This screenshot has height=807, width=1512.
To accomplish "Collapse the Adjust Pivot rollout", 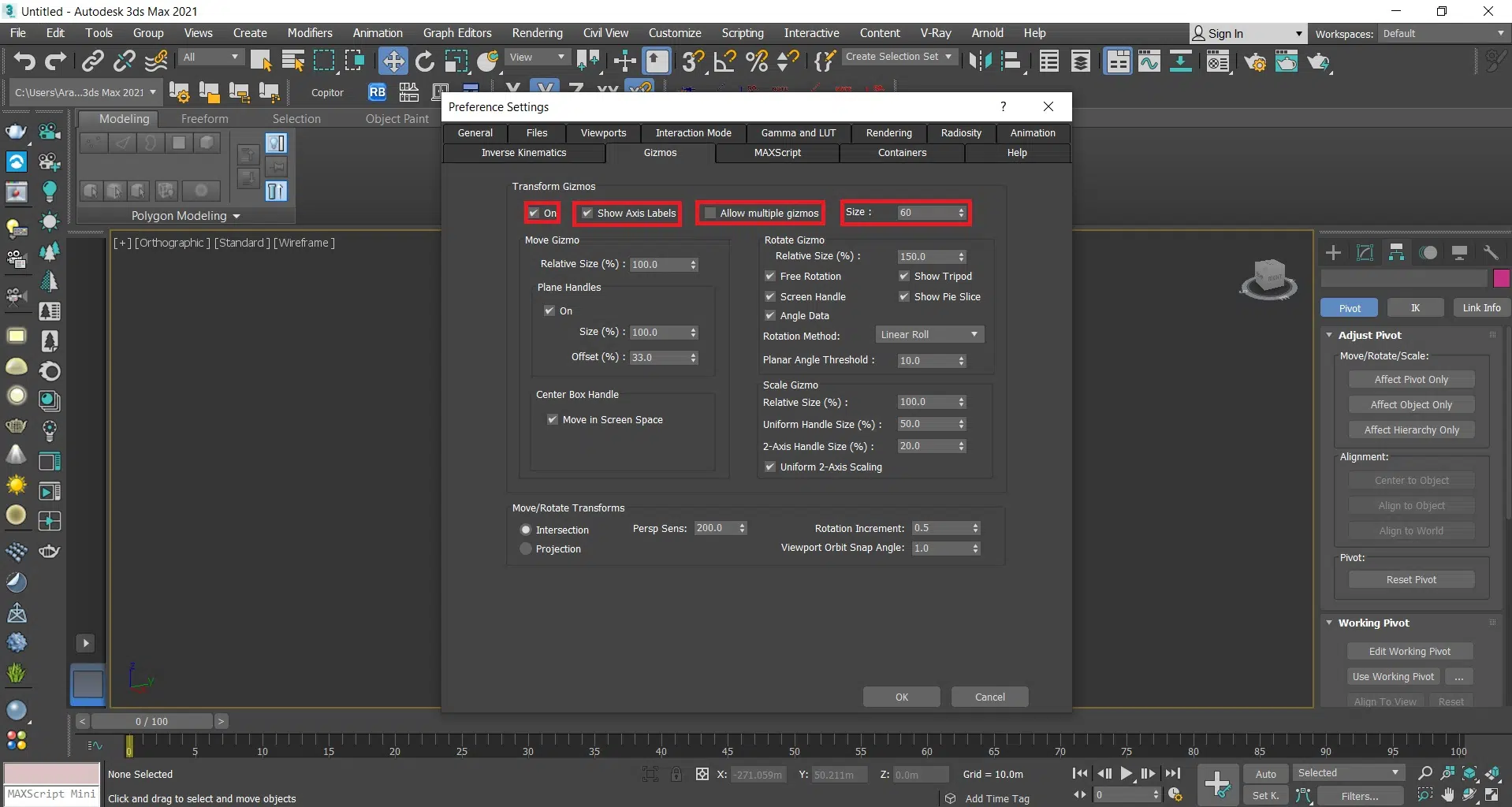I will (x=1369, y=335).
